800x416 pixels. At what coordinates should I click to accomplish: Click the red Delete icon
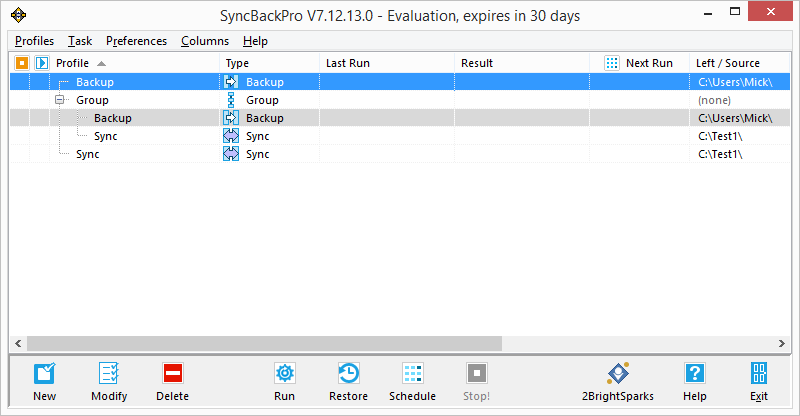point(172,374)
